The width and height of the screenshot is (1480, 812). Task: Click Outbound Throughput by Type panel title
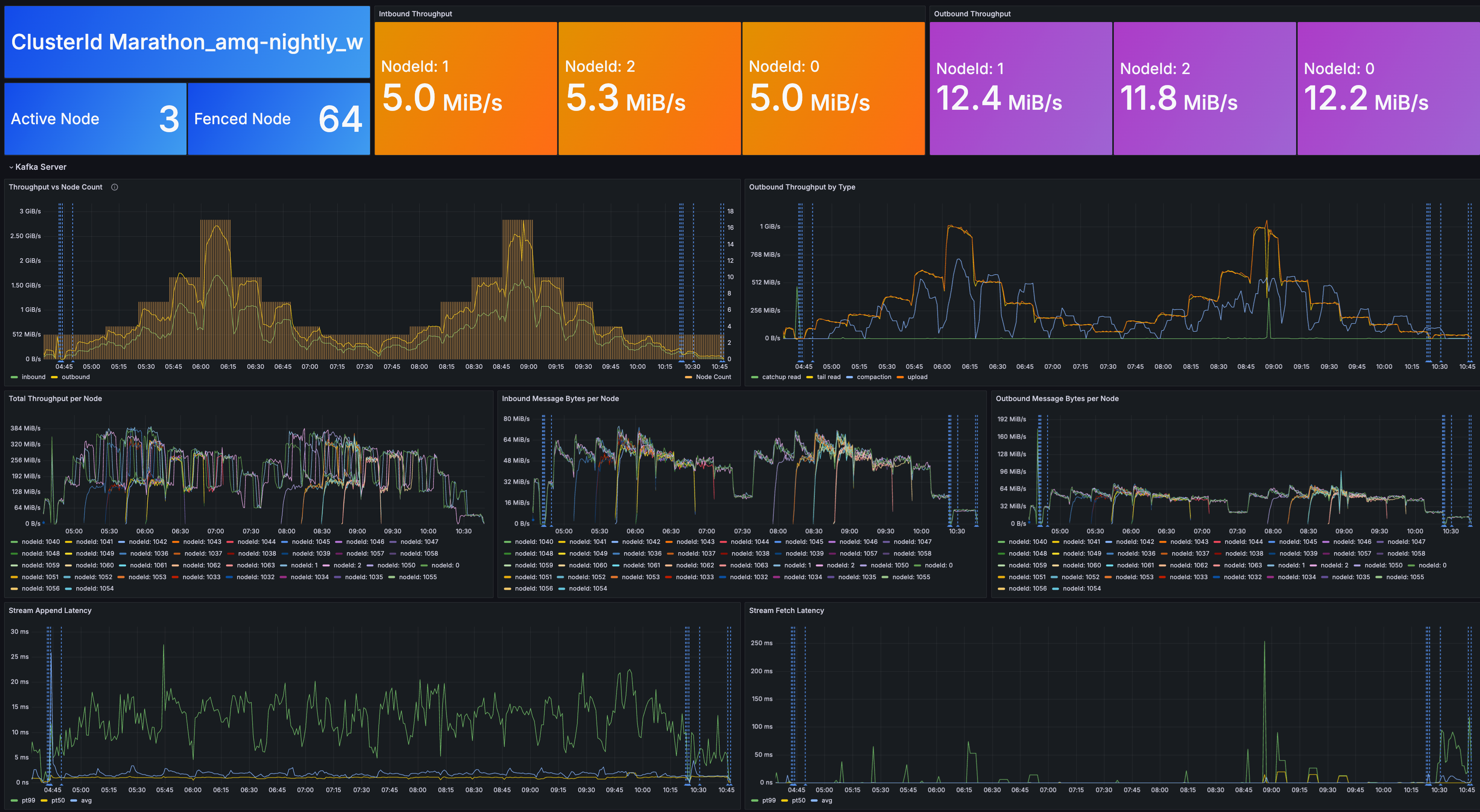802,187
